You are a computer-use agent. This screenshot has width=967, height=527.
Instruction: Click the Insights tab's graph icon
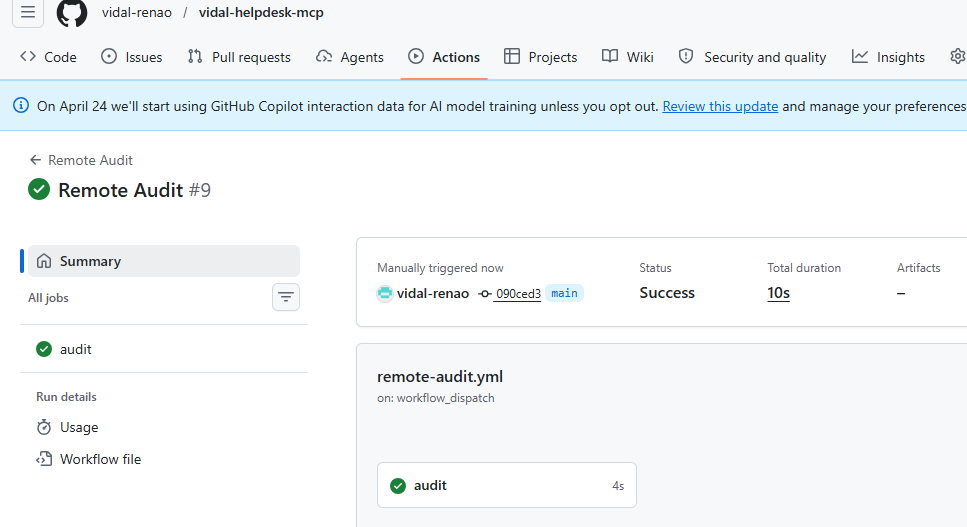[x=860, y=56]
